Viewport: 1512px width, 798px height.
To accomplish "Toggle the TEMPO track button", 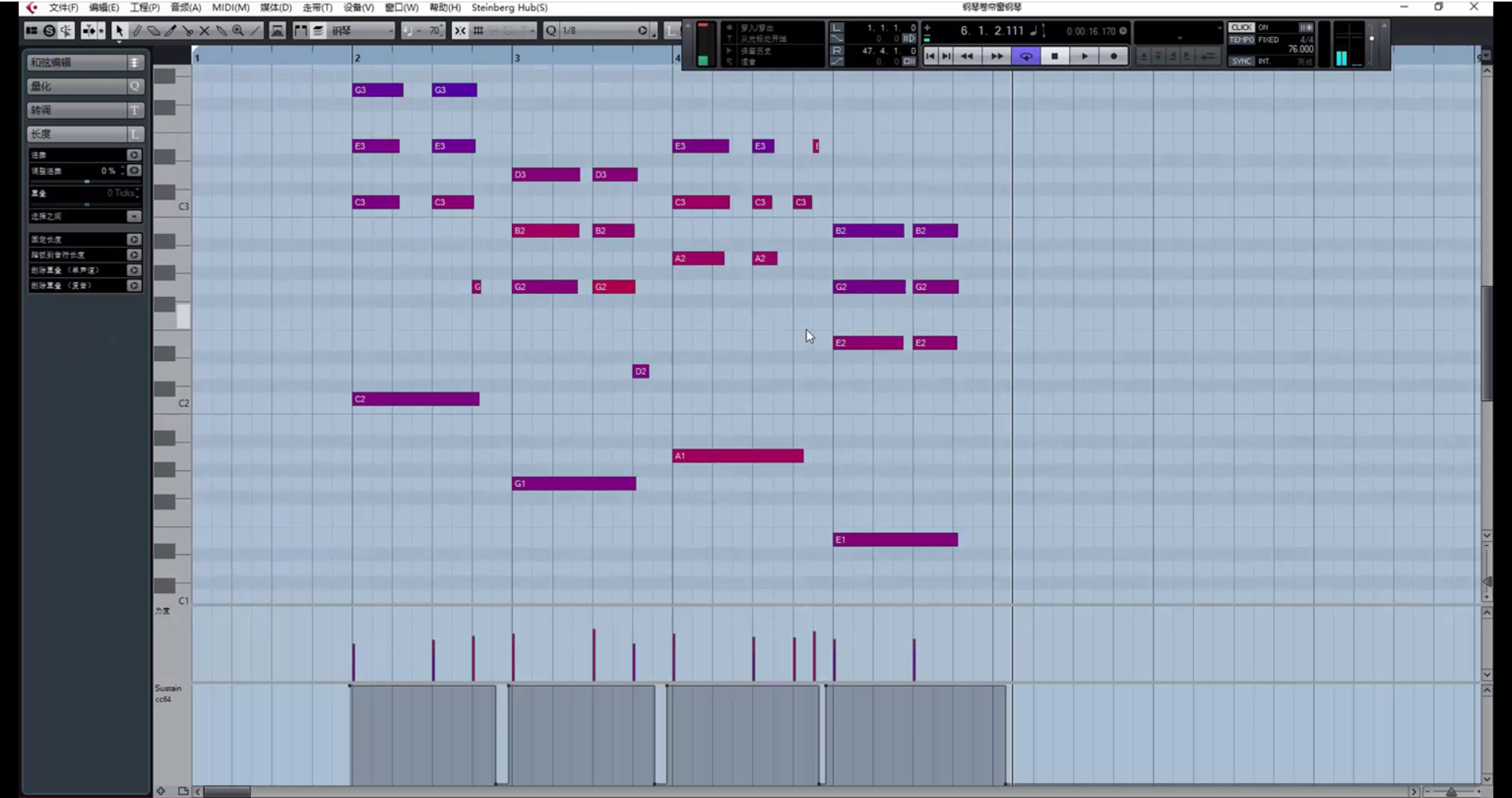I will (1242, 39).
